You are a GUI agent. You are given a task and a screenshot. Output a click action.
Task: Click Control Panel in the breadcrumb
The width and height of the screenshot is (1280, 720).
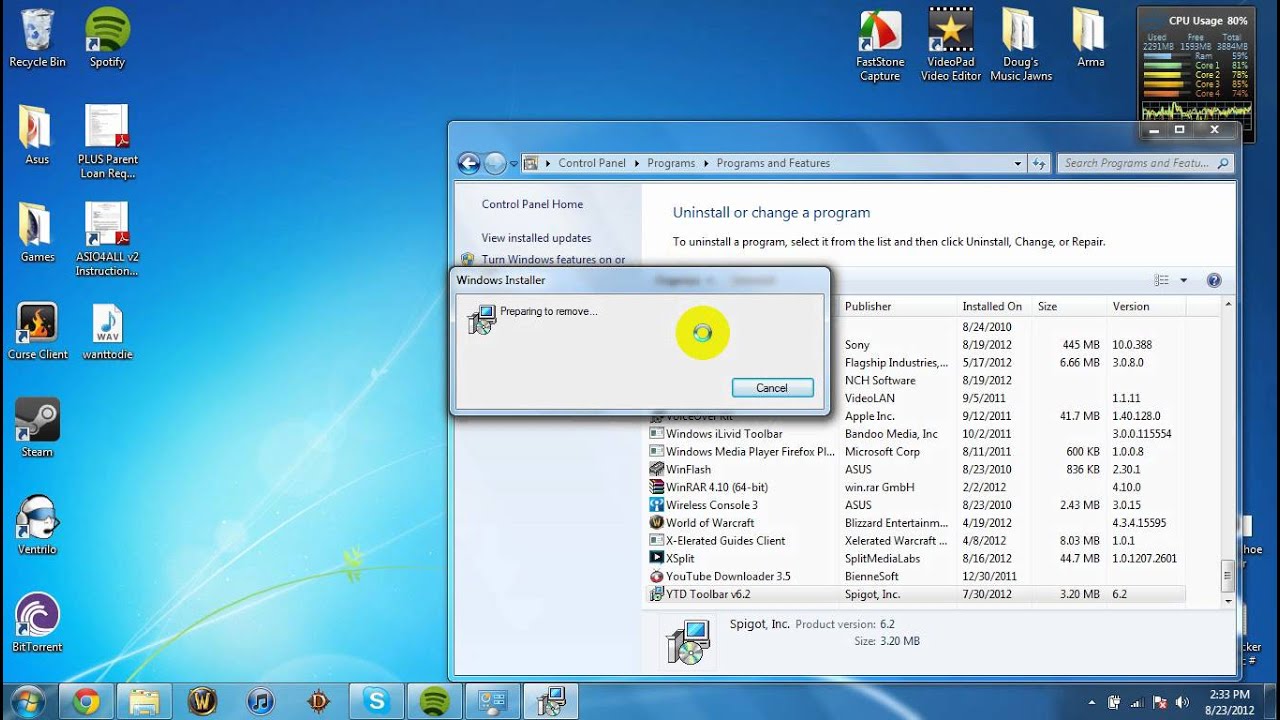[x=592, y=163]
